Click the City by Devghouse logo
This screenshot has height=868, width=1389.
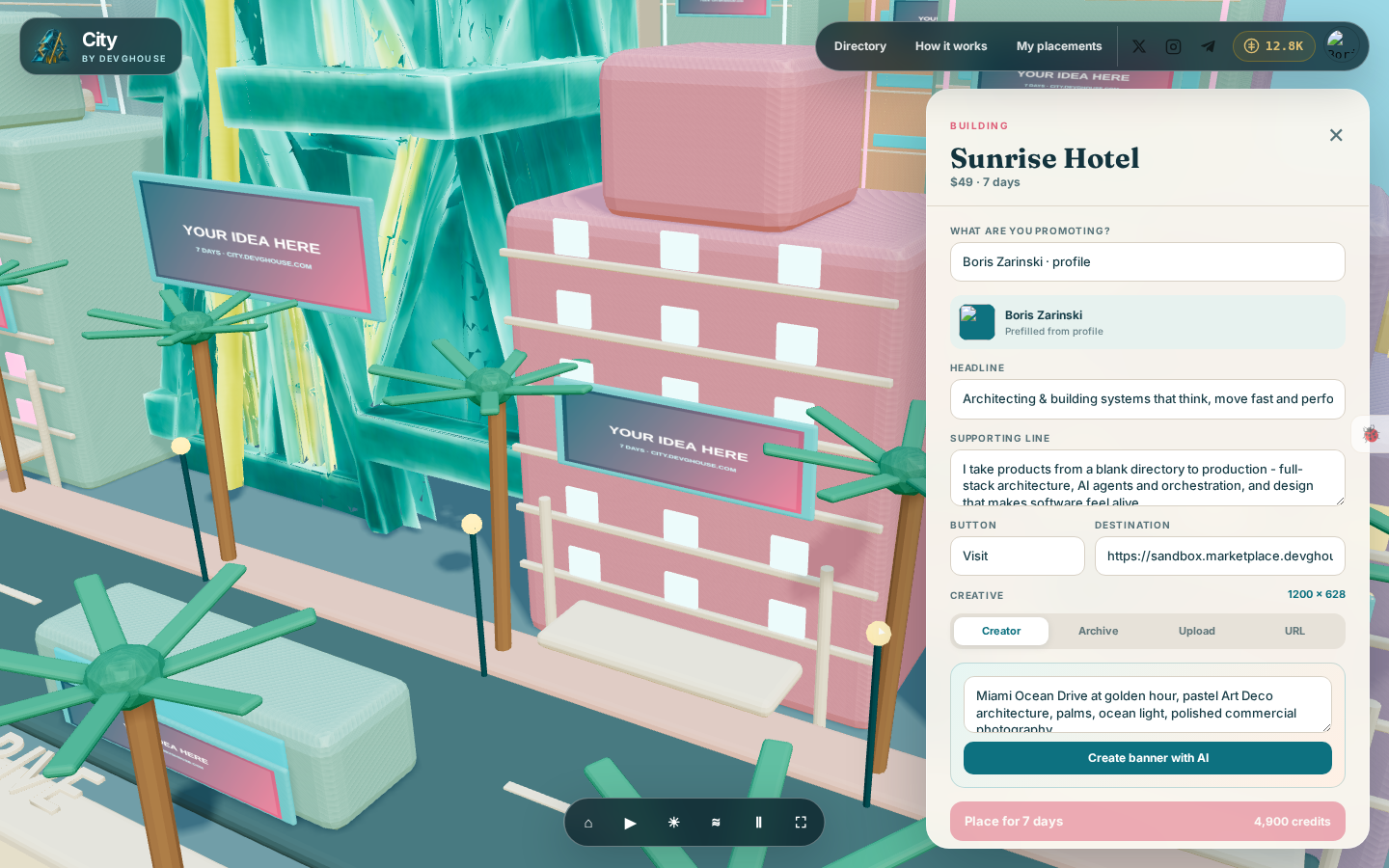(x=100, y=46)
